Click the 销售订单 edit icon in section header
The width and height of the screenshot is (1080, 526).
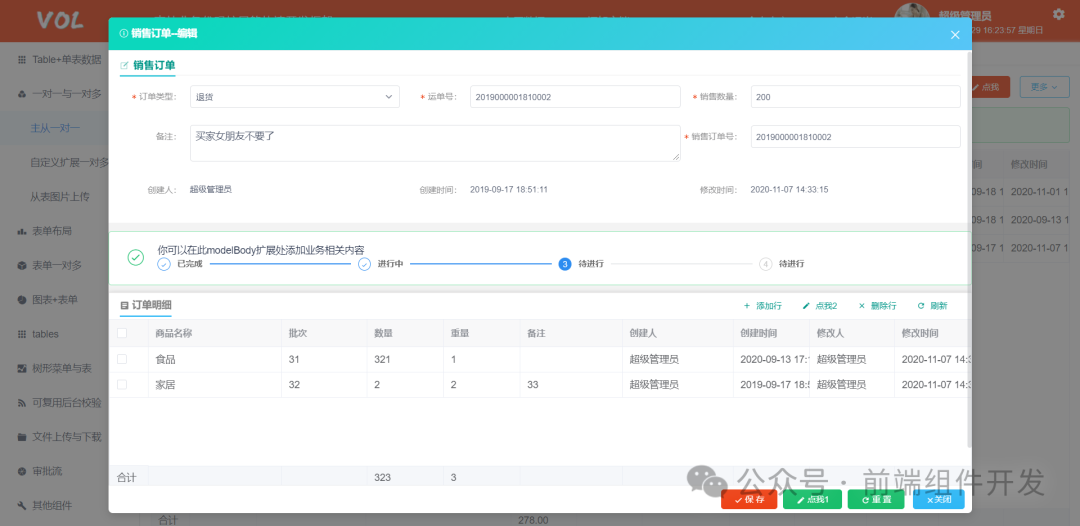(x=125, y=66)
